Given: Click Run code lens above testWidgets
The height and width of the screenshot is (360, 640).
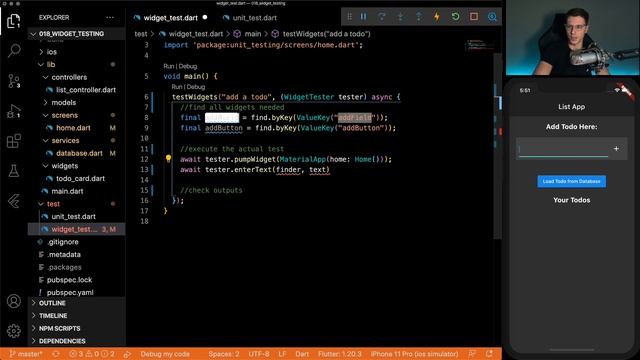Looking at the screenshot, I should pyautogui.click(x=176, y=87).
